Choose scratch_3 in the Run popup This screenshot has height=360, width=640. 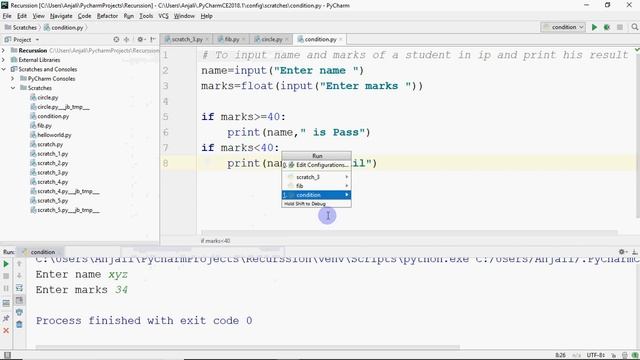pos(316,177)
